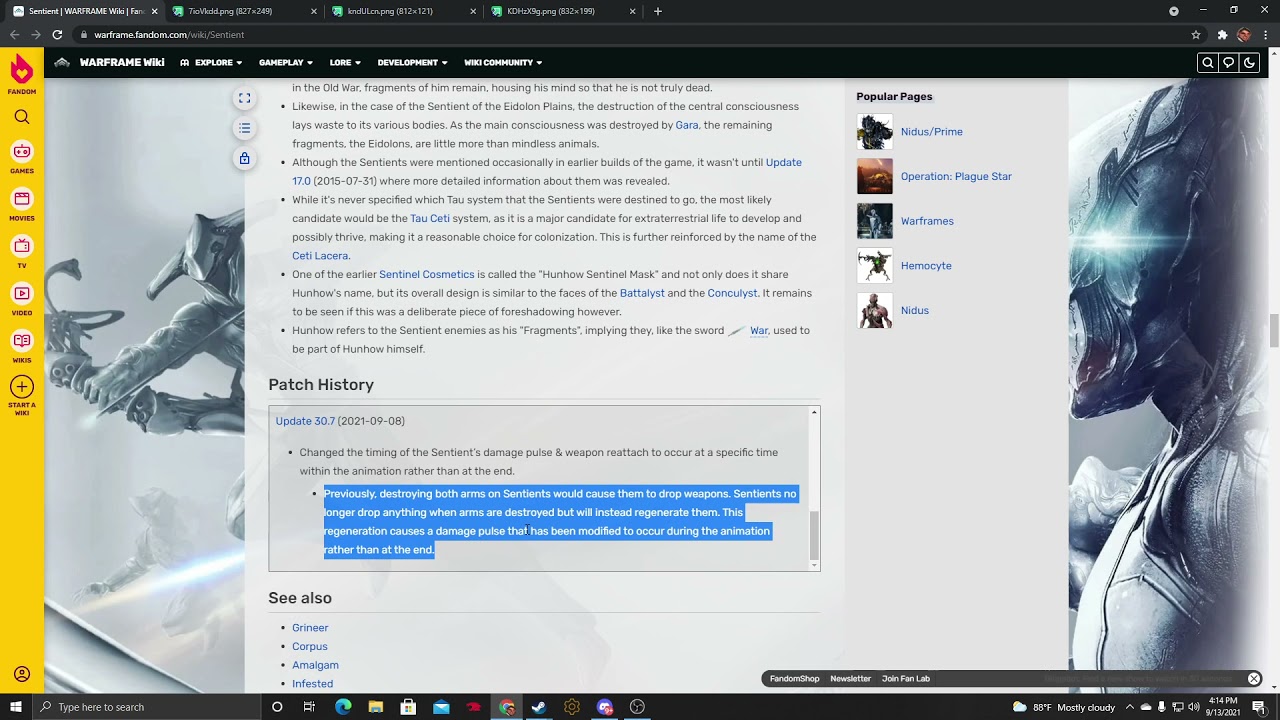Open the Games section icon
The height and width of the screenshot is (720, 1280).
[22, 152]
